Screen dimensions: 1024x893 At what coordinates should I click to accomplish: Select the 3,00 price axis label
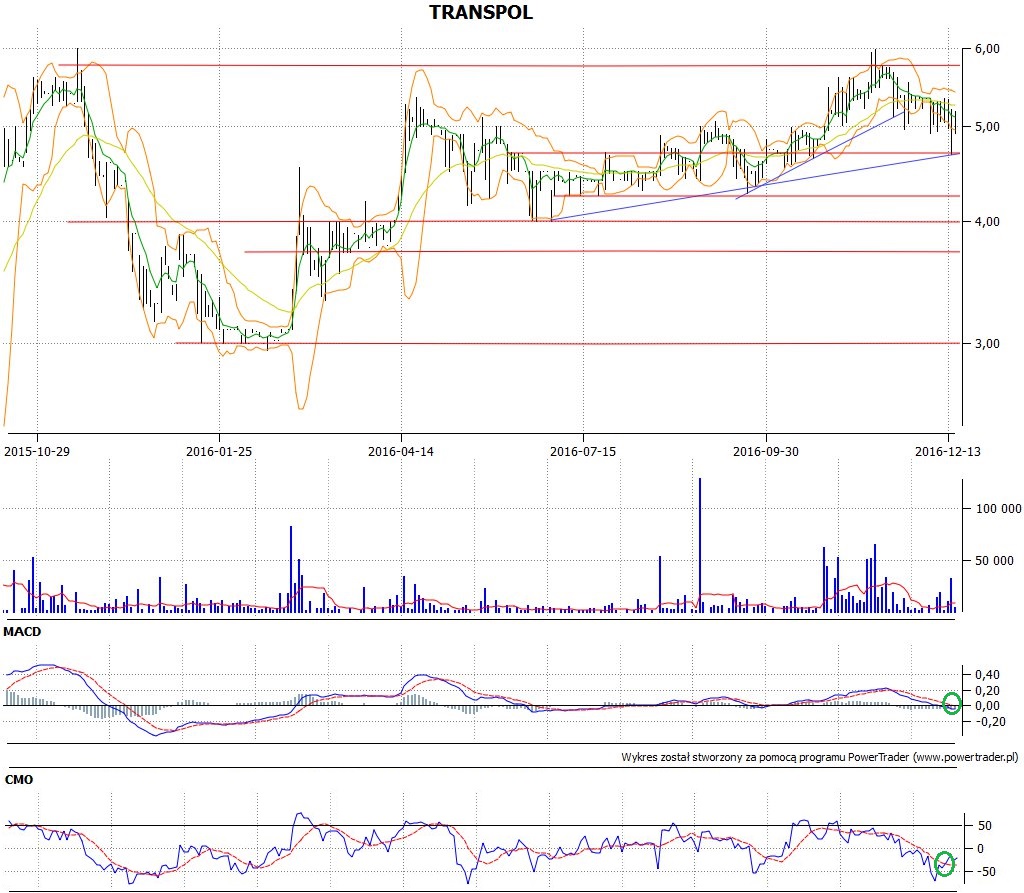coord(987,344)
